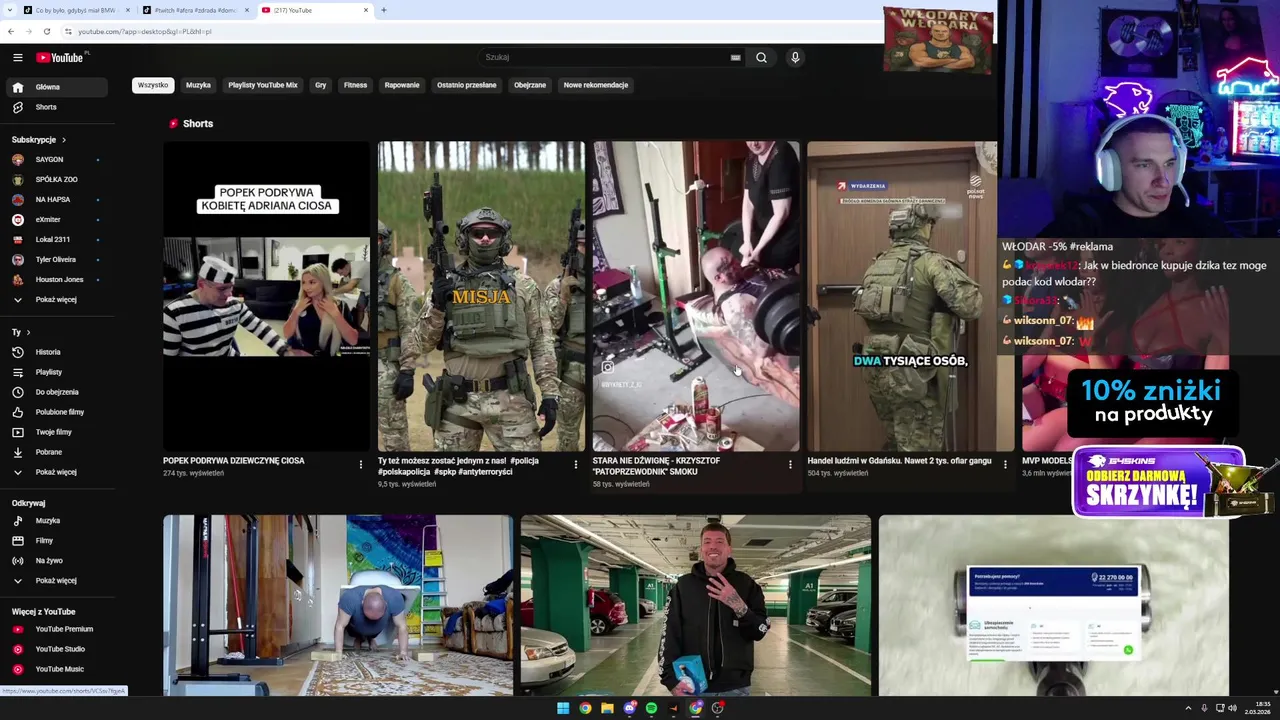Viewport: 1280px width, 720px height.
Task: Open Twoje filmy in sidebar
Action: pyautogui.click(x=55, y=432)
